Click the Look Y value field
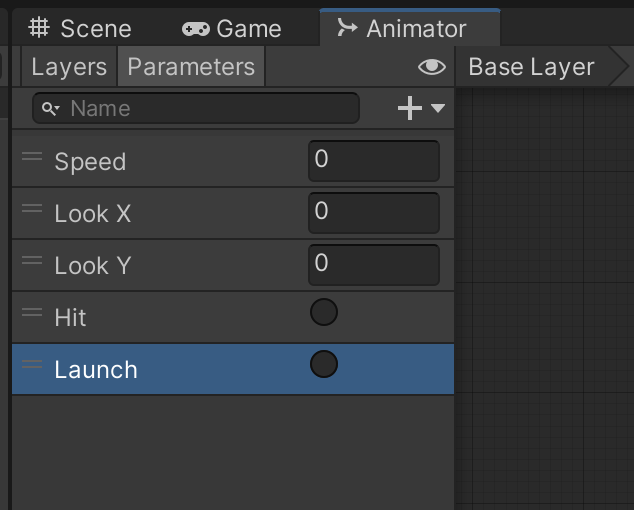Image resolution: width=634 pixels, height=510 pixels. pyautogui.click(x=374, y=264)
